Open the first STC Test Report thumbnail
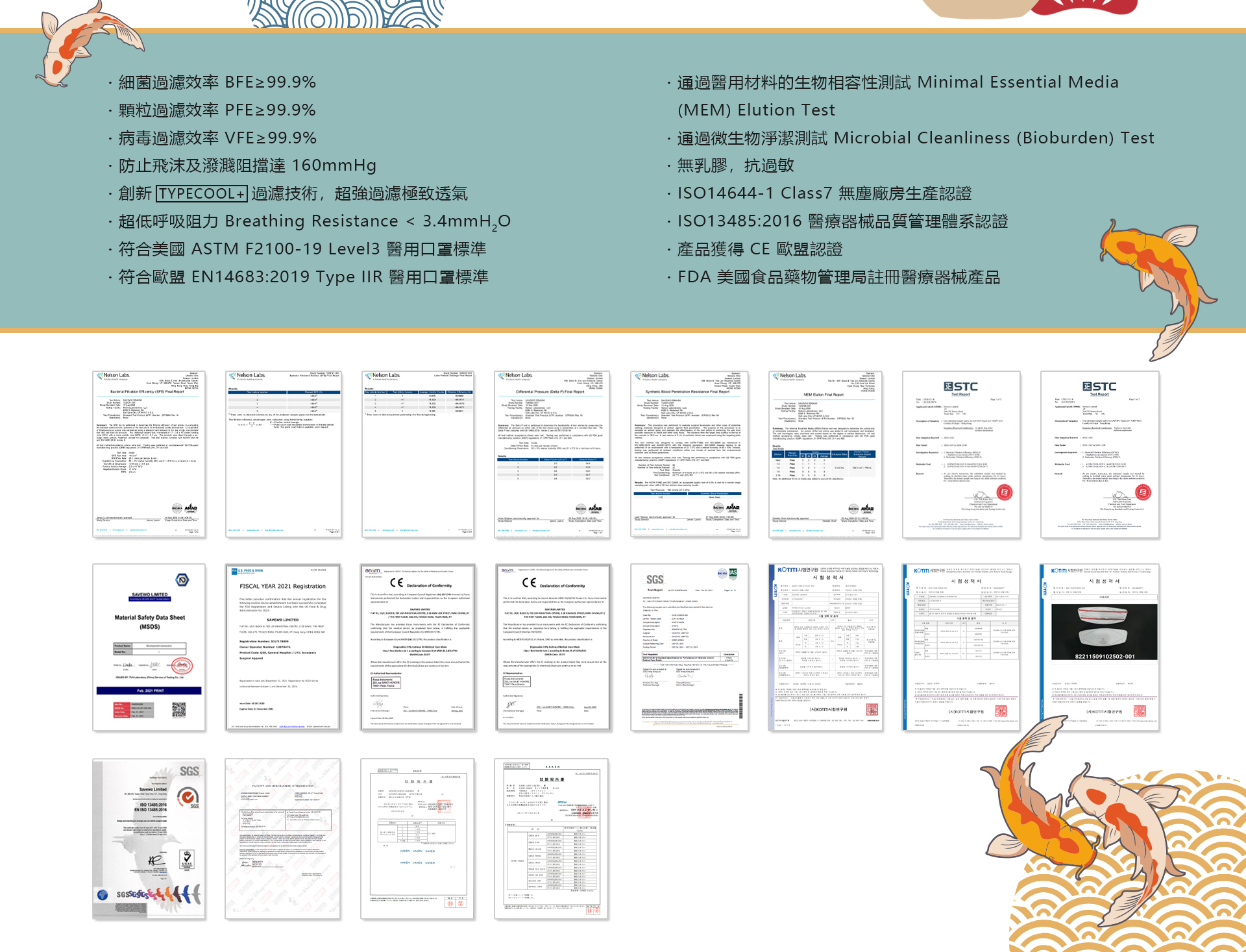 pyautogui.click(x=960, y=454)
